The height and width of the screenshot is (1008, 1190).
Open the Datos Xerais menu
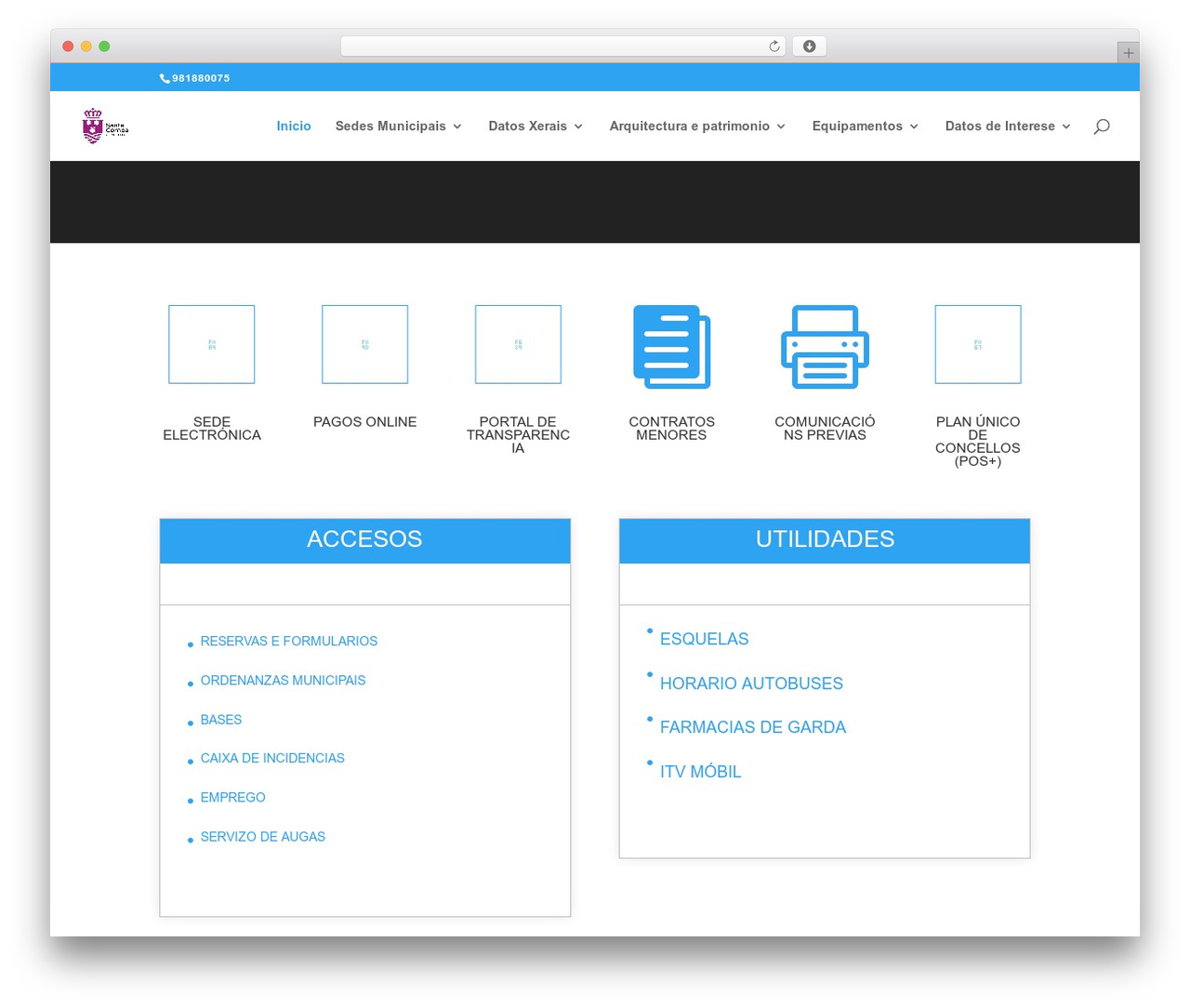(527, 126)
